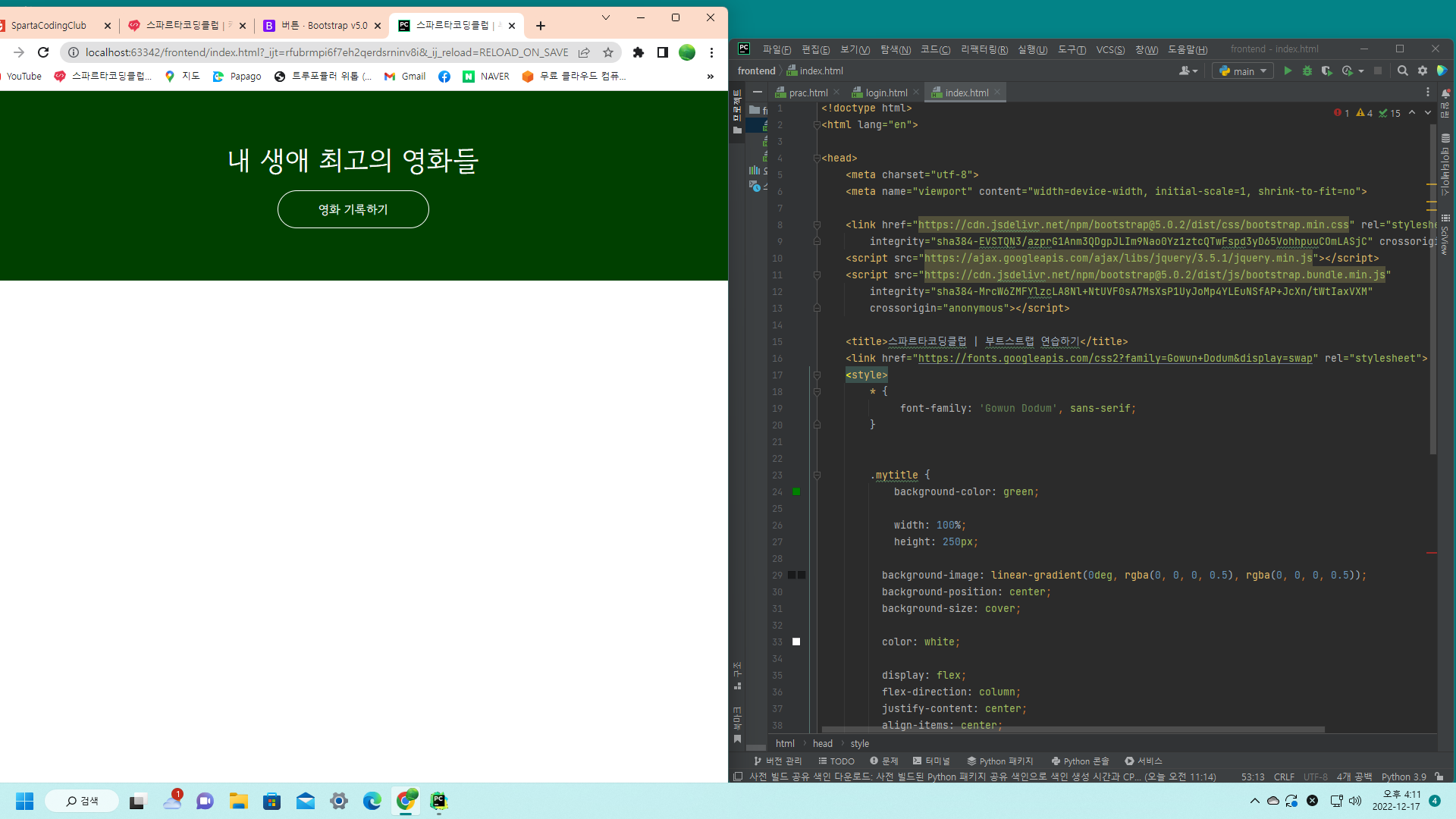1456x819 pixels.
Task: Run the main configuration with green play icon
Action: tap(1288, 71)
